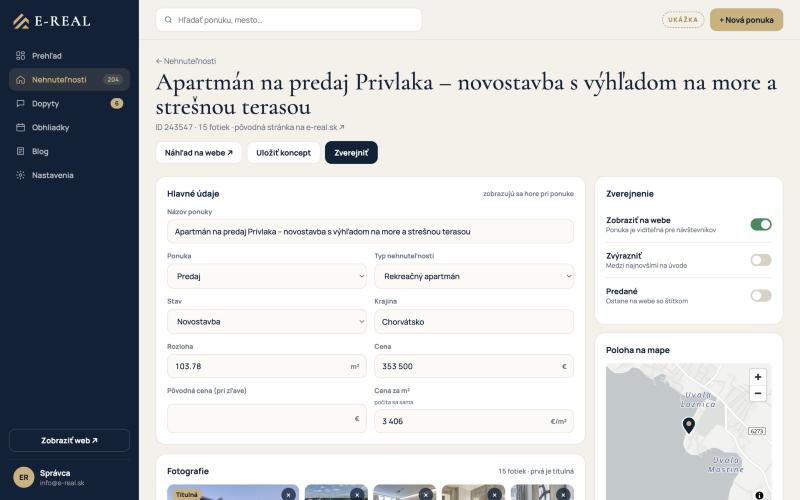Click the Cena field with 353 500
The height and width of the screenshot is (500, 800).
pos(474,366)
